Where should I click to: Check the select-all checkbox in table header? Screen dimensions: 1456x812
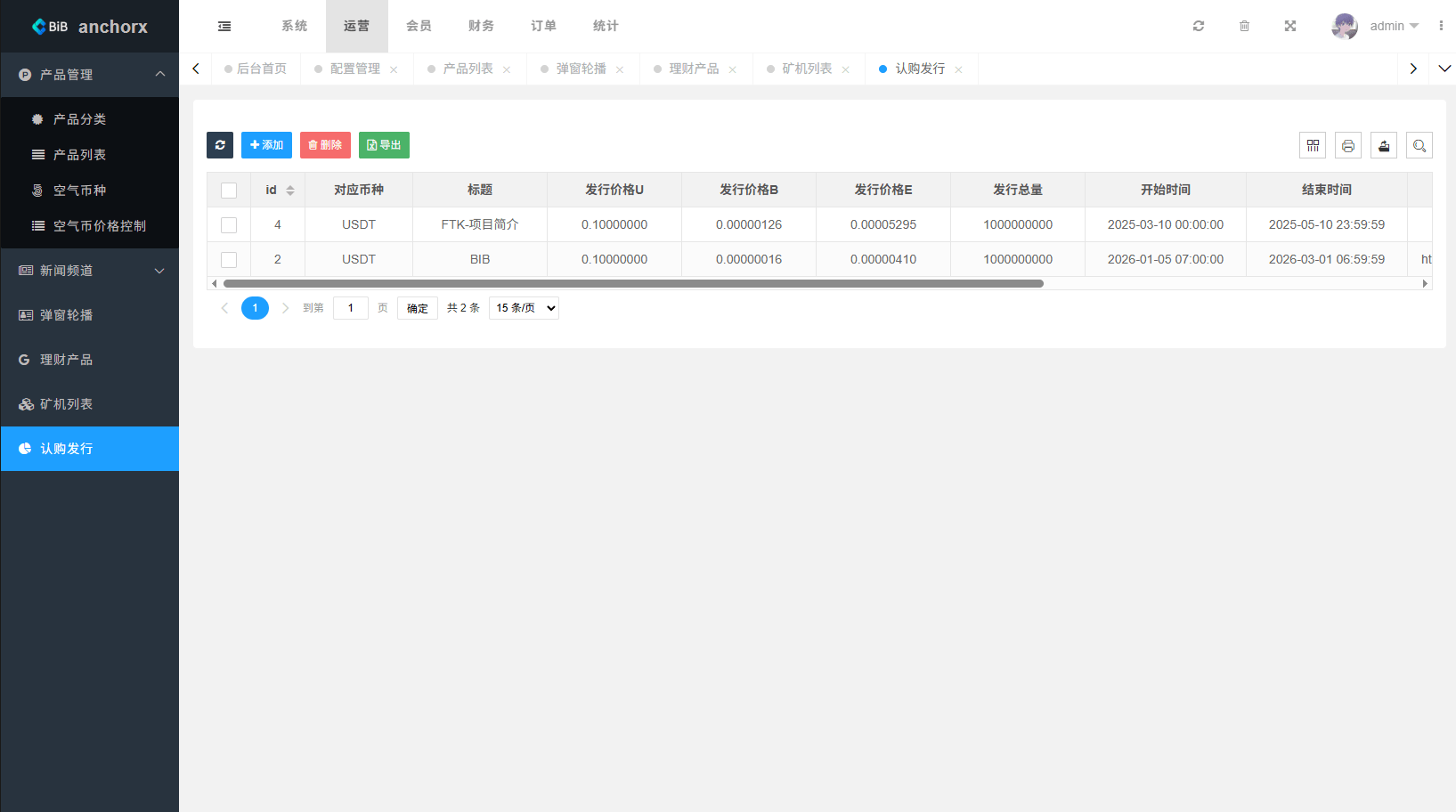point(229,190)
